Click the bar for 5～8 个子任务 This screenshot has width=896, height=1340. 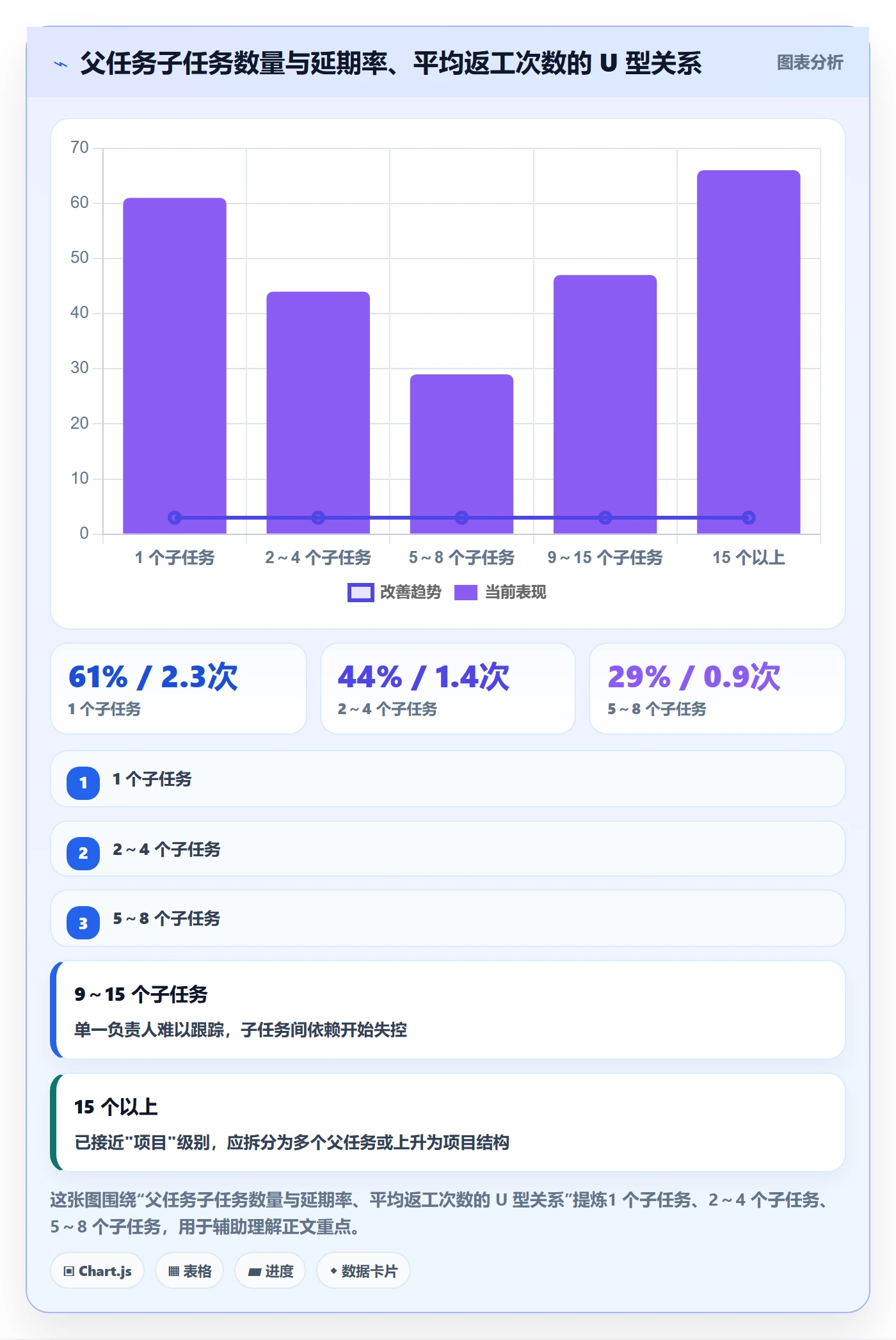(x=461, y=454)
